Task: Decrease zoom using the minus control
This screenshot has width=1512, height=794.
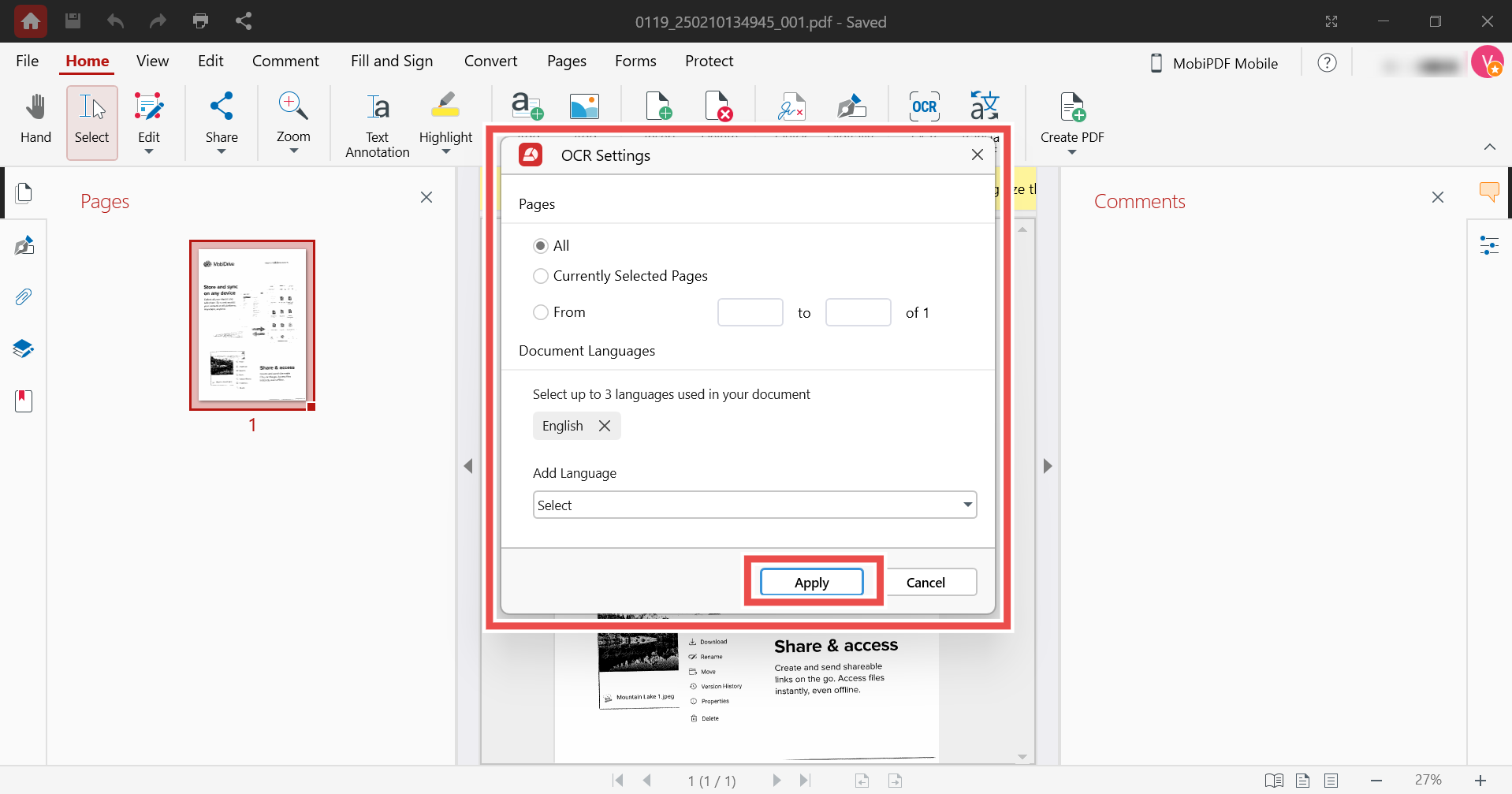Action: click(x=1376, y=780)
